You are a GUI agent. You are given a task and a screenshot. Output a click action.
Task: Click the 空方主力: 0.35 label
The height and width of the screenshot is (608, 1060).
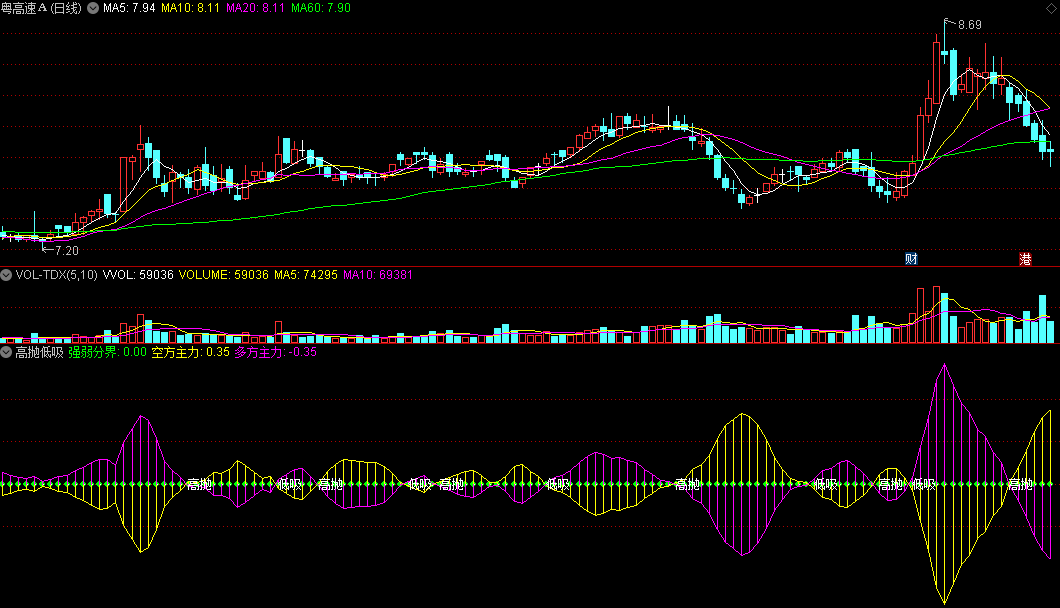point(191,352)
